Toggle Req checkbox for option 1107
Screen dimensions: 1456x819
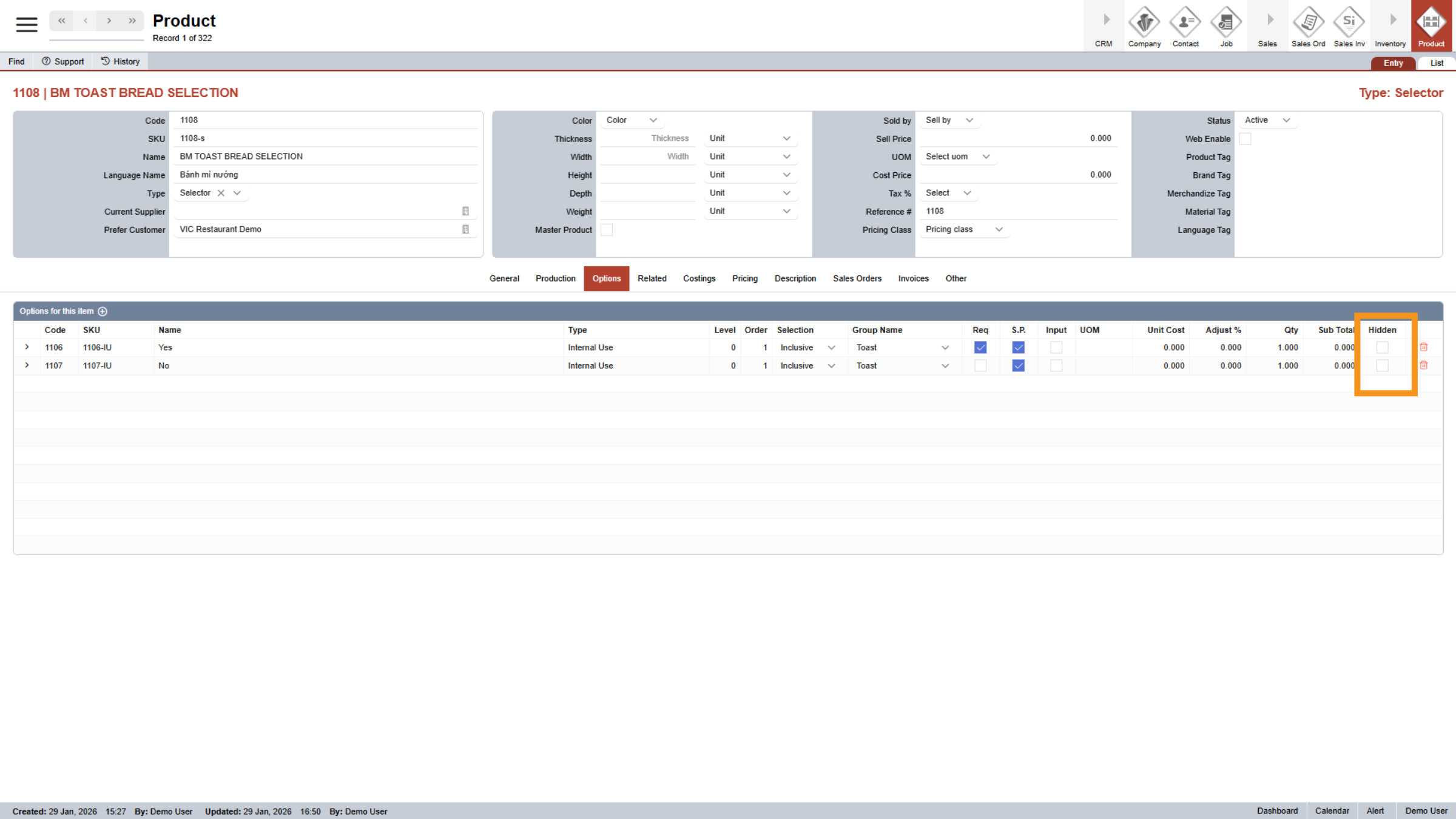tap(980, 366)
